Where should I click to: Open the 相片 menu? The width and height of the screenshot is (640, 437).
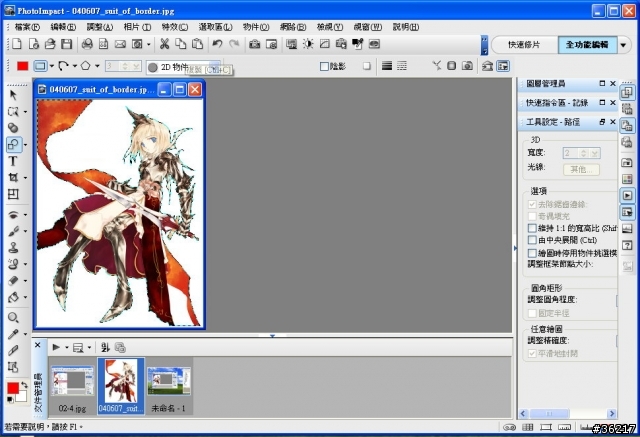click(x=137, y=27)
